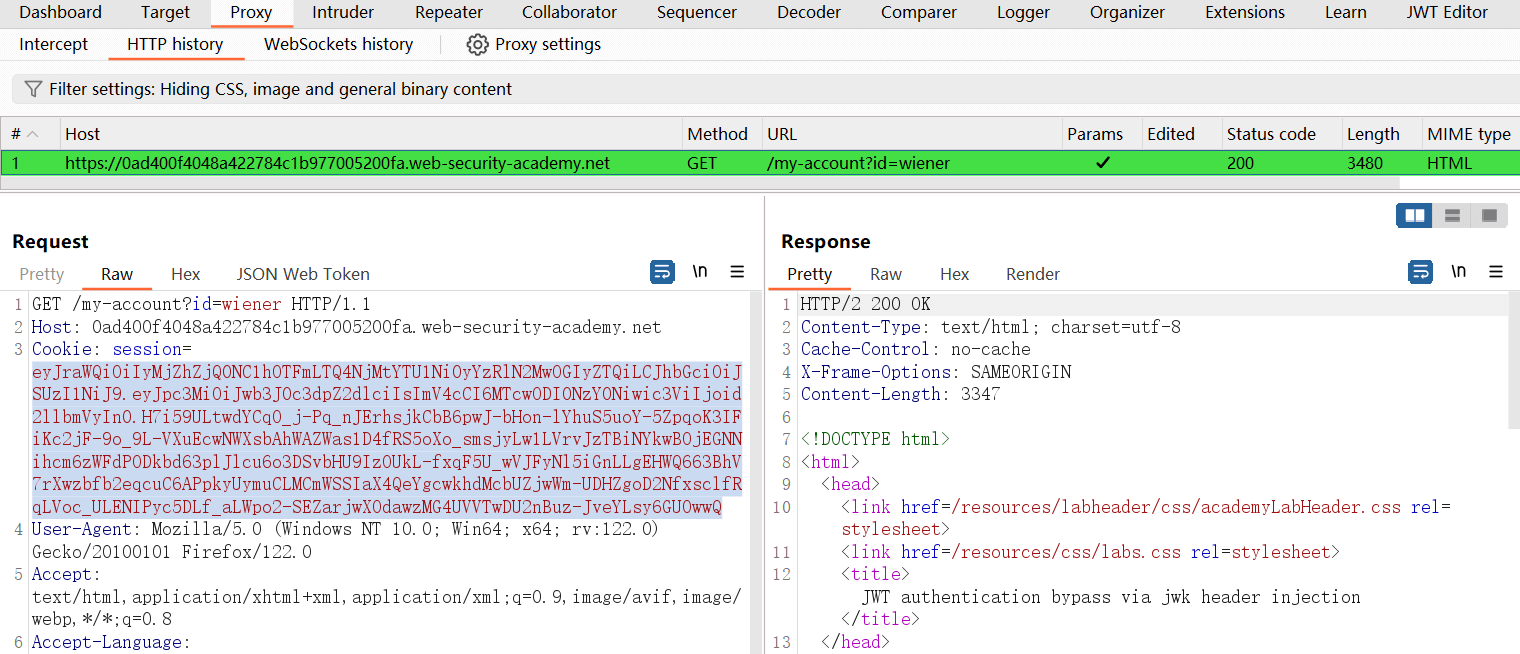The image size is (1520, 654).
Task: Switch to the JSON Web Token request tab
Action: pyautogui.click(x=302, y=274)
